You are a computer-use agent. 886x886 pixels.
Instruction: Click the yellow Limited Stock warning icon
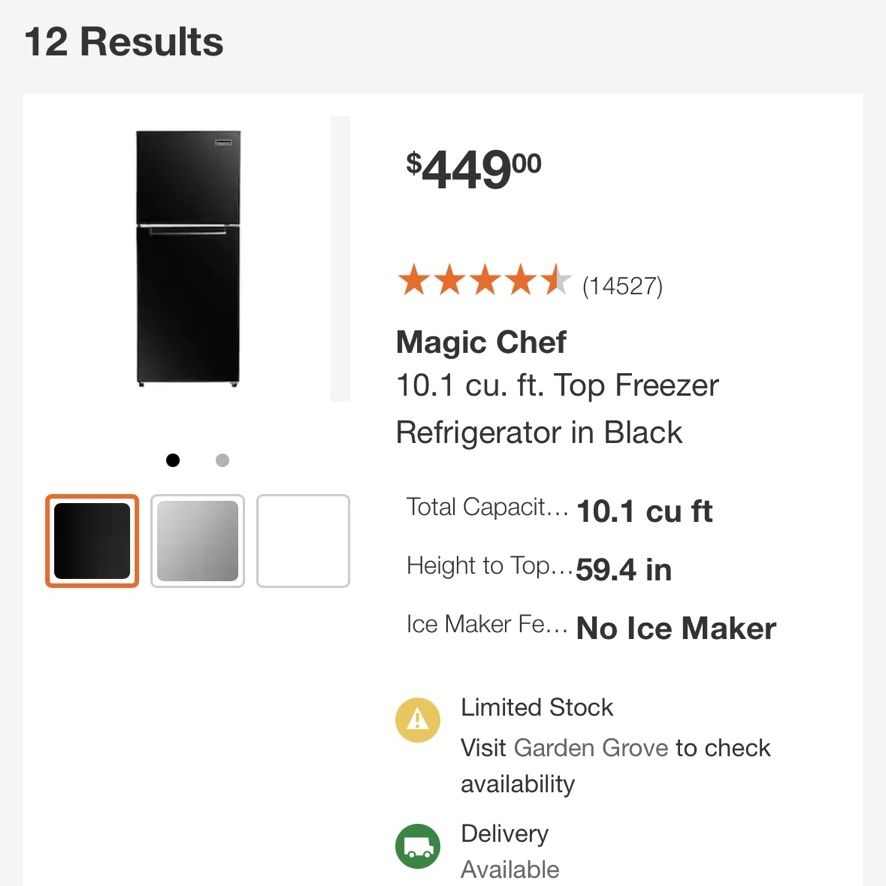coord(418,720)
